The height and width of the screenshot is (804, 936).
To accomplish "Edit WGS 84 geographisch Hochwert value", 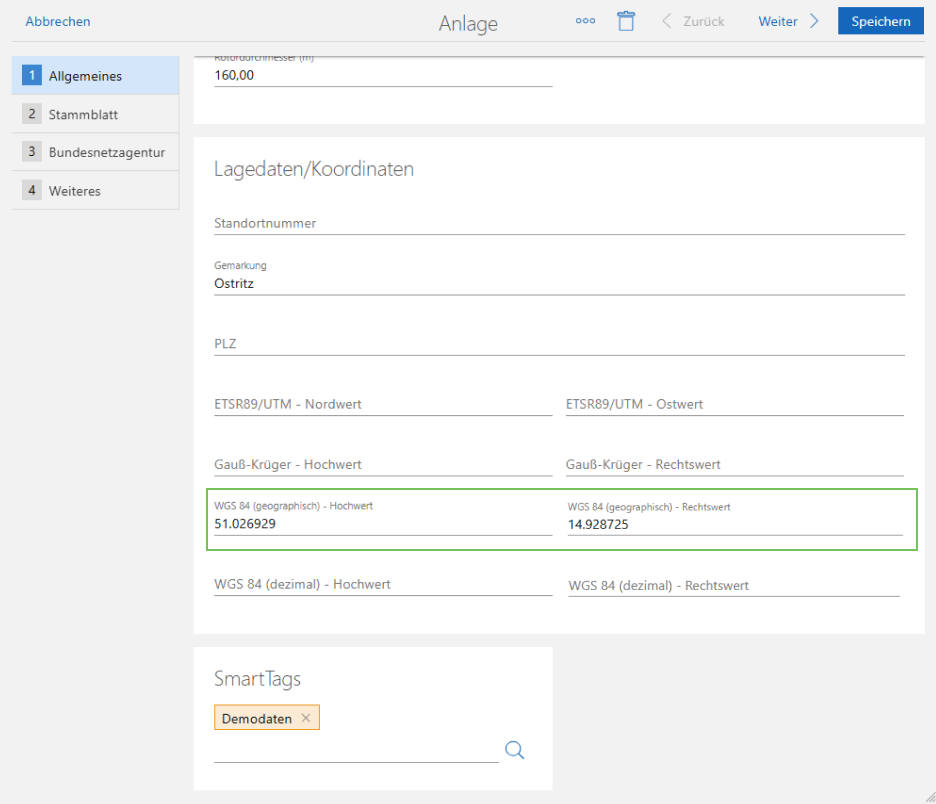I will (382, 523).
